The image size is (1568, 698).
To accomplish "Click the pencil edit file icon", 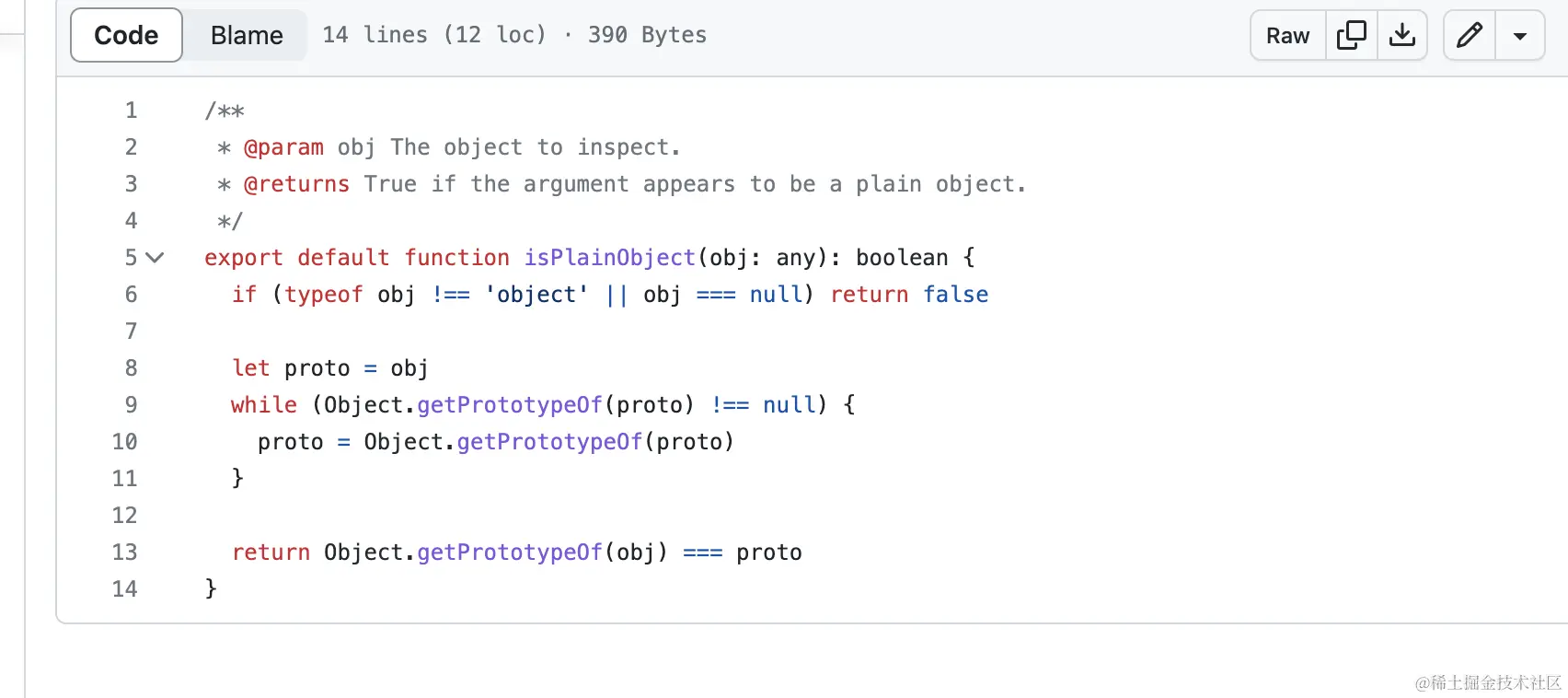I will [1470, 35].
